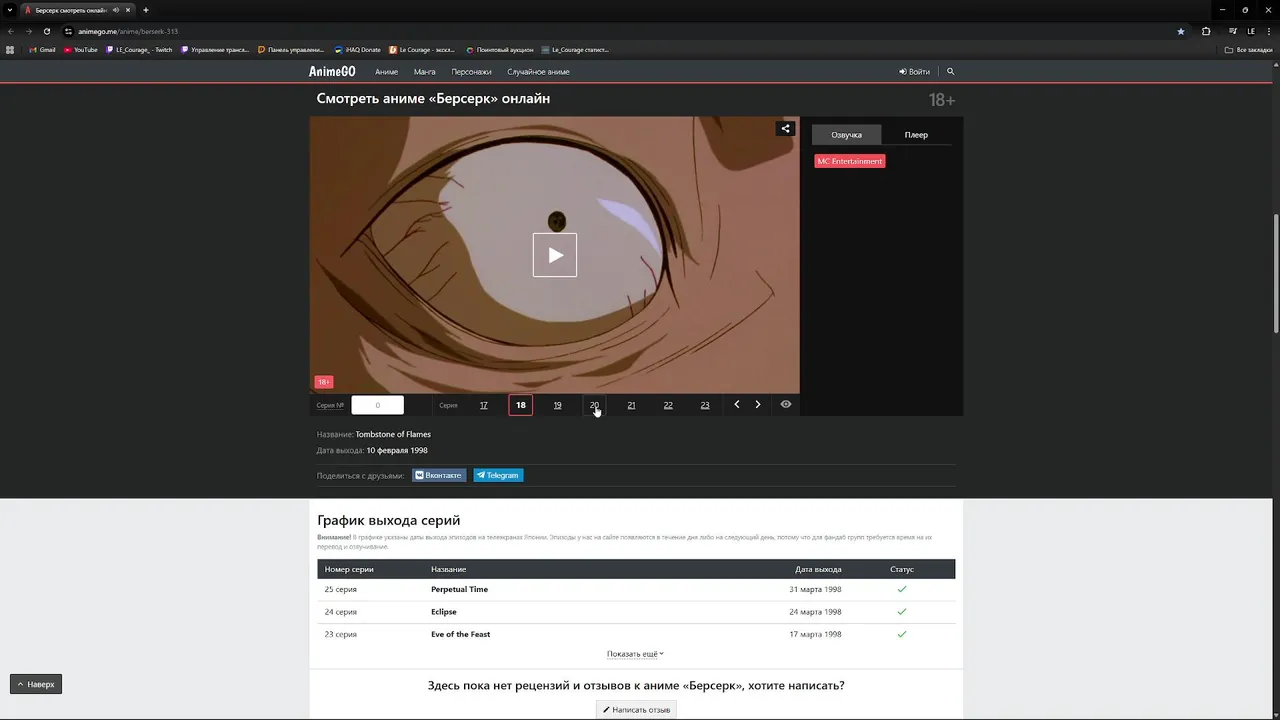Open the browser extensions puzzle icon
This screenshot has width=1280, height=720.
[x=1206, y=31]
